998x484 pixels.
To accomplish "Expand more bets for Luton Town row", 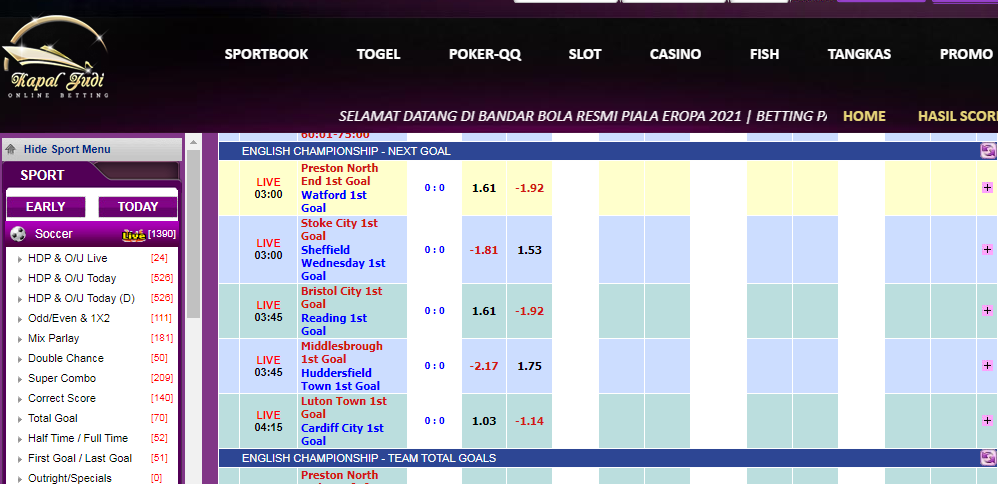I will [x=987, y=420].
